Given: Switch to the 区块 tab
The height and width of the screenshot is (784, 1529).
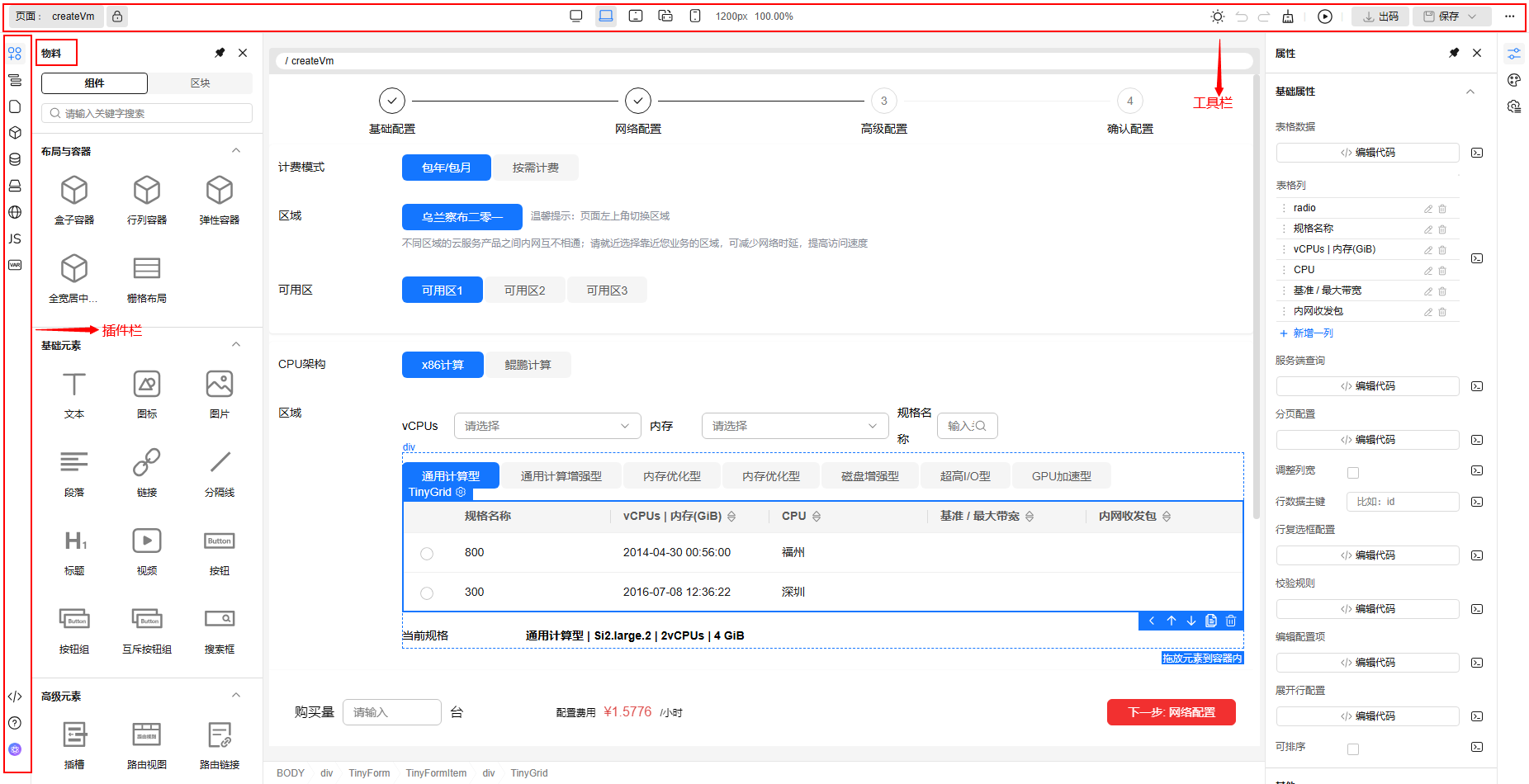Looking at the screenshot, I should [x=200, y=83].
